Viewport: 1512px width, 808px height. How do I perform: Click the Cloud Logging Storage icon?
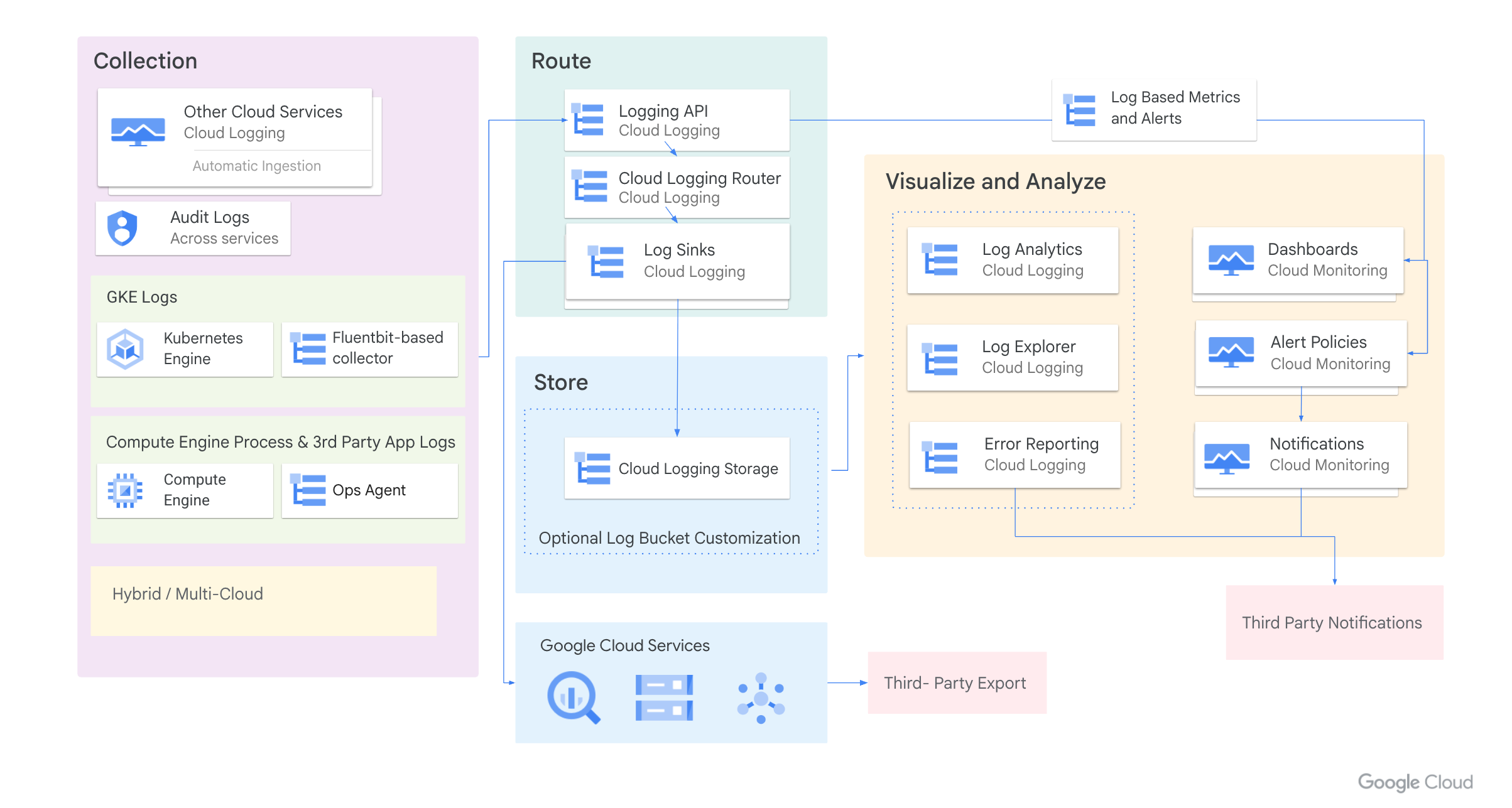pyautogui.click(x=592, y=468)
